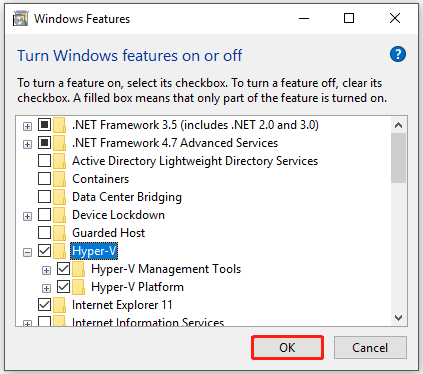
Task: Check the Internet Information Services checkbox
Action: (x=44, y=321)
